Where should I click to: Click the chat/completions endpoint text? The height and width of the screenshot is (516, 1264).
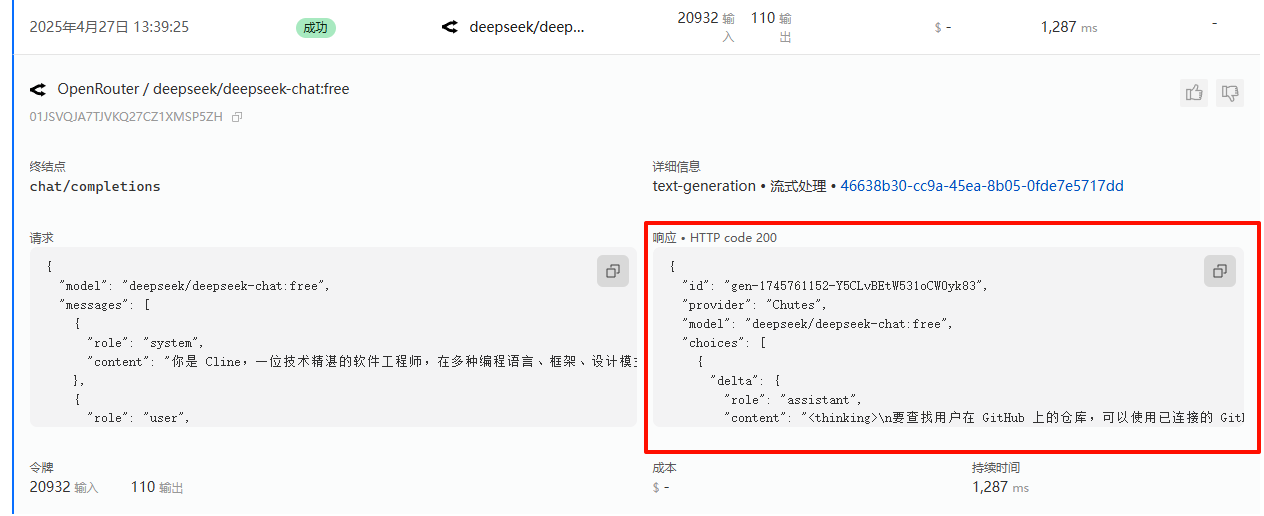point(95,186)
